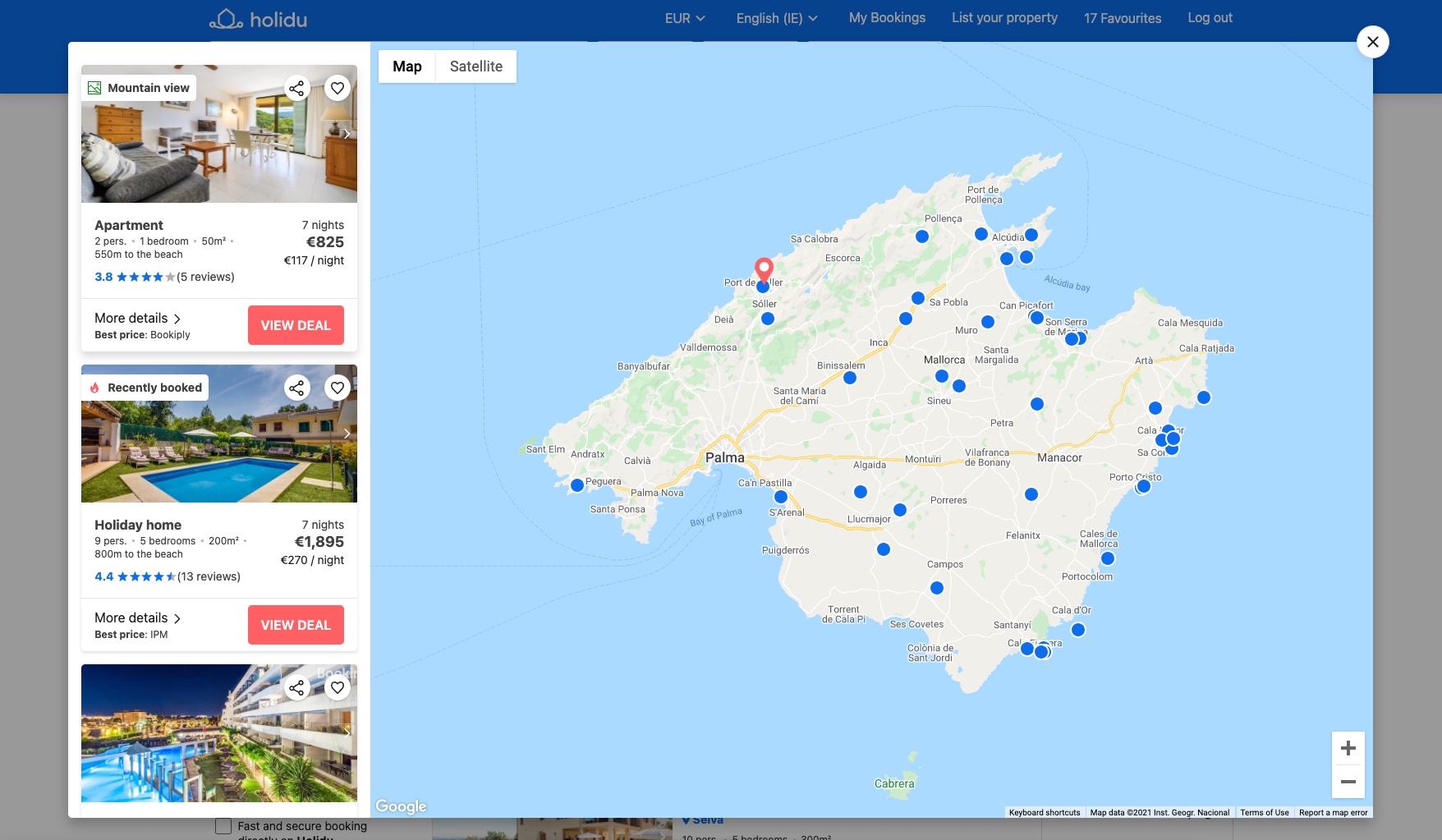Click VIEW DEAL for the Holiday home
Viewport: 1442px width, 840px height.
[296, 625]
